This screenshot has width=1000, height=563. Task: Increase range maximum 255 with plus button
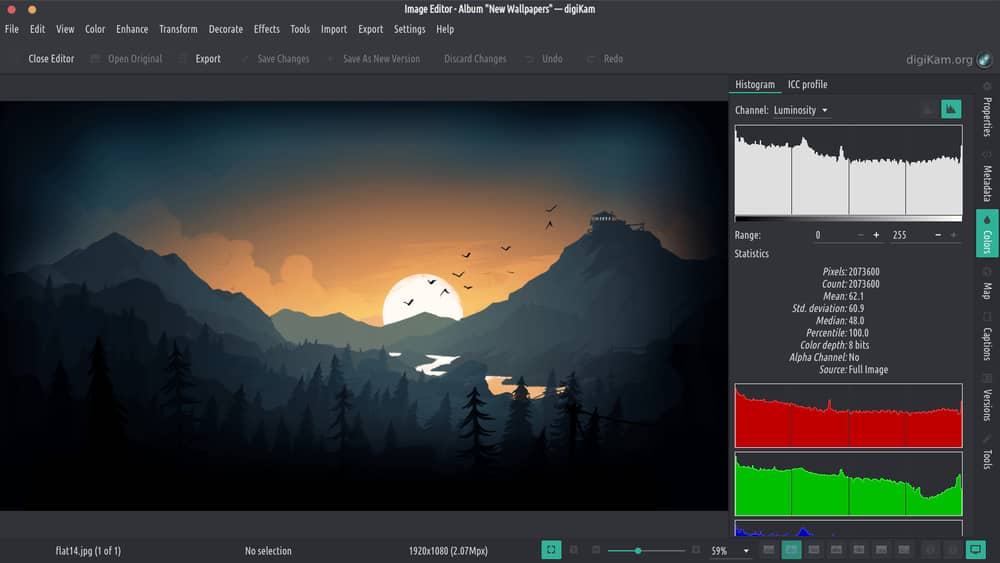pos(953,235)
